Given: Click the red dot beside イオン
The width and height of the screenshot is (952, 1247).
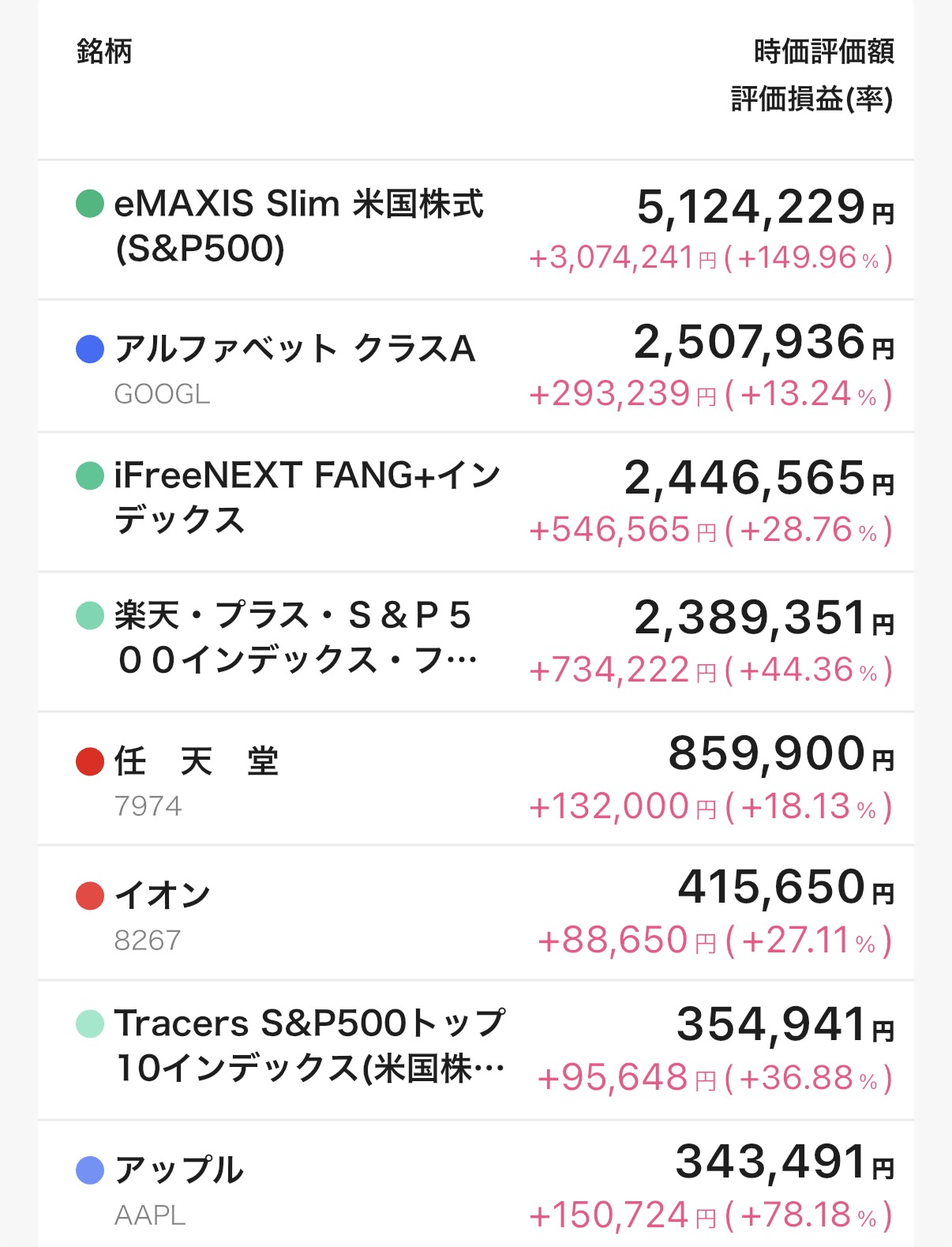Looking at the screenshot, I should 90,896.
